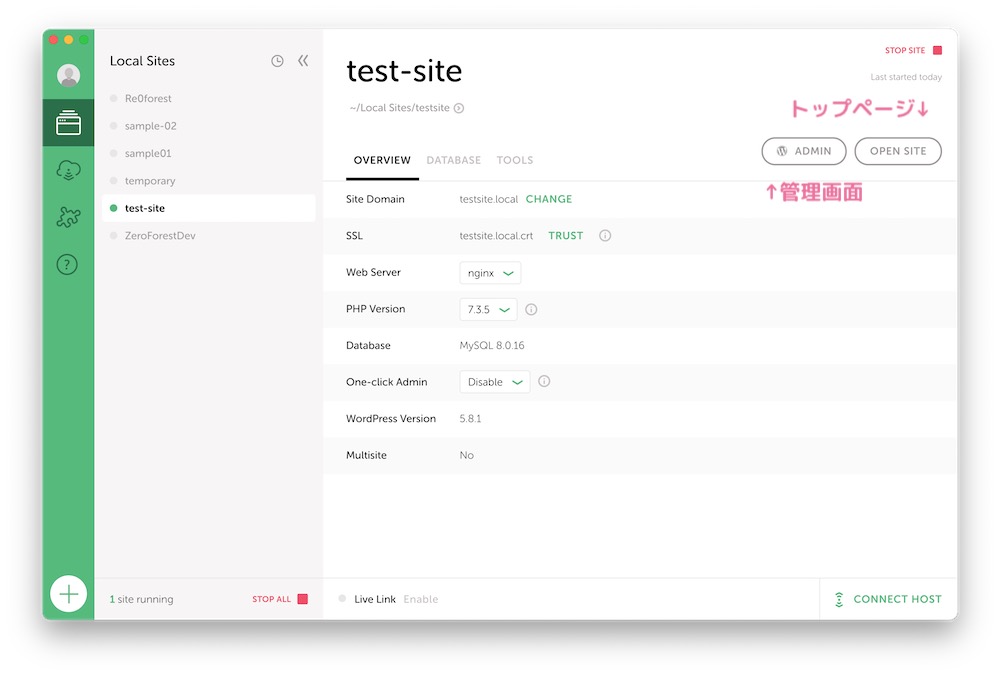Click the WordPress Version label
This screenshot has width=1000, height=676.
391,418
